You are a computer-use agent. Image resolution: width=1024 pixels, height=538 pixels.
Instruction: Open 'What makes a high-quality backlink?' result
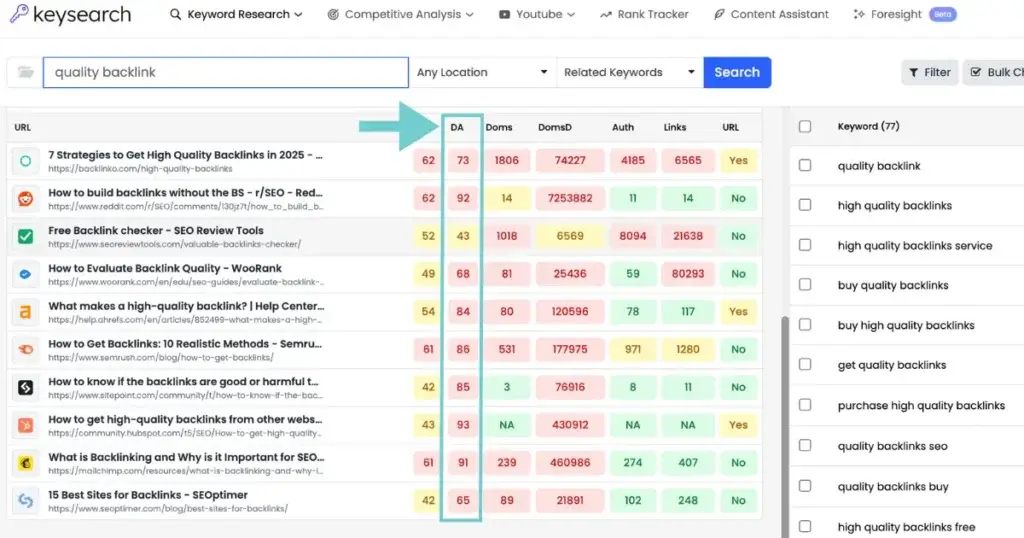[186, 306]
